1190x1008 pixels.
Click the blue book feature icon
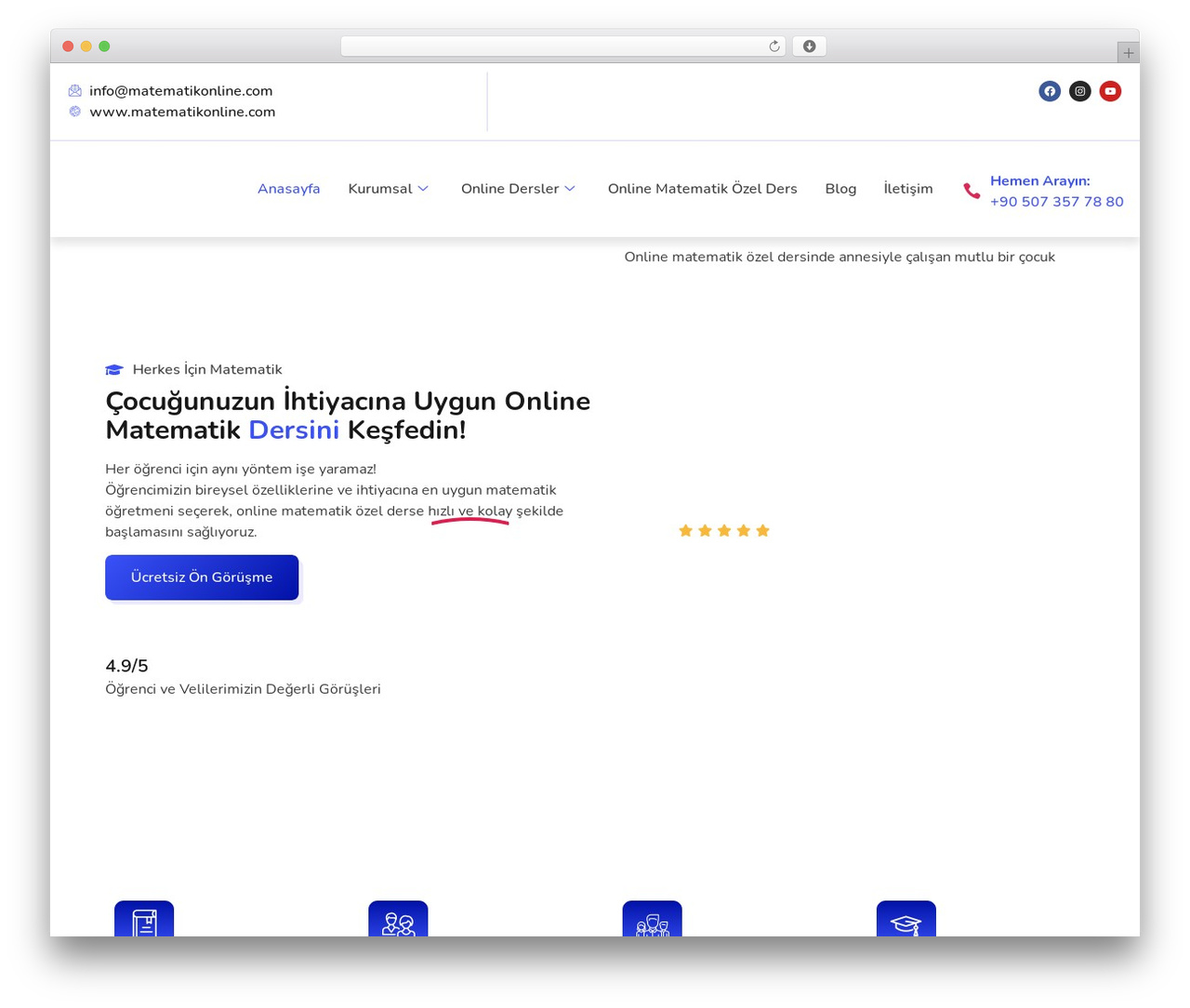pos(144,919)
